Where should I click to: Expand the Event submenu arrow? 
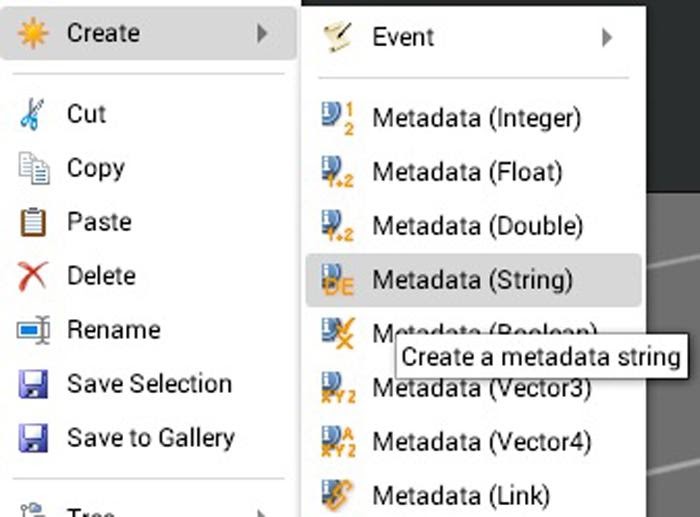click(x=607, y=38)
